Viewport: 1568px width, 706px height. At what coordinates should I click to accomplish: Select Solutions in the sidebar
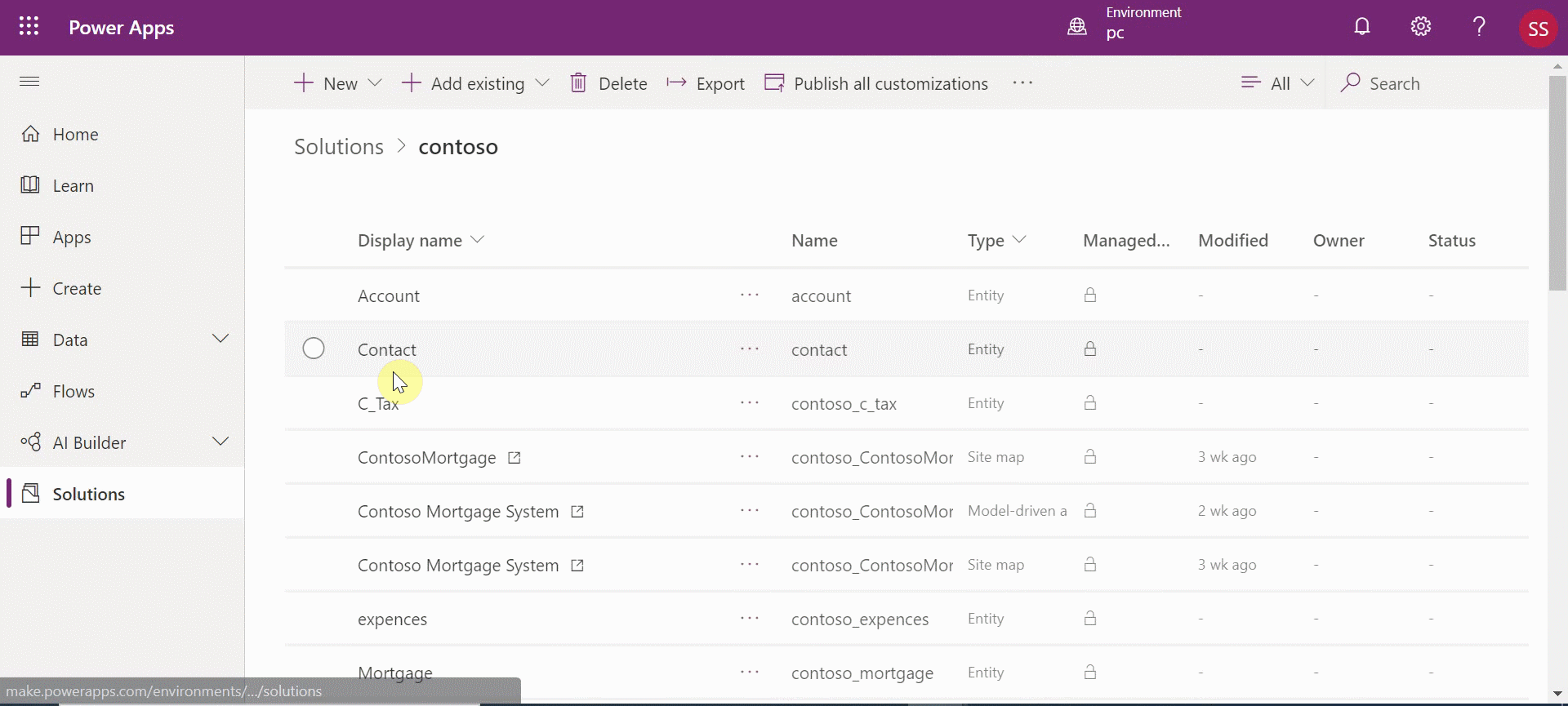click(x=122, y=493)
